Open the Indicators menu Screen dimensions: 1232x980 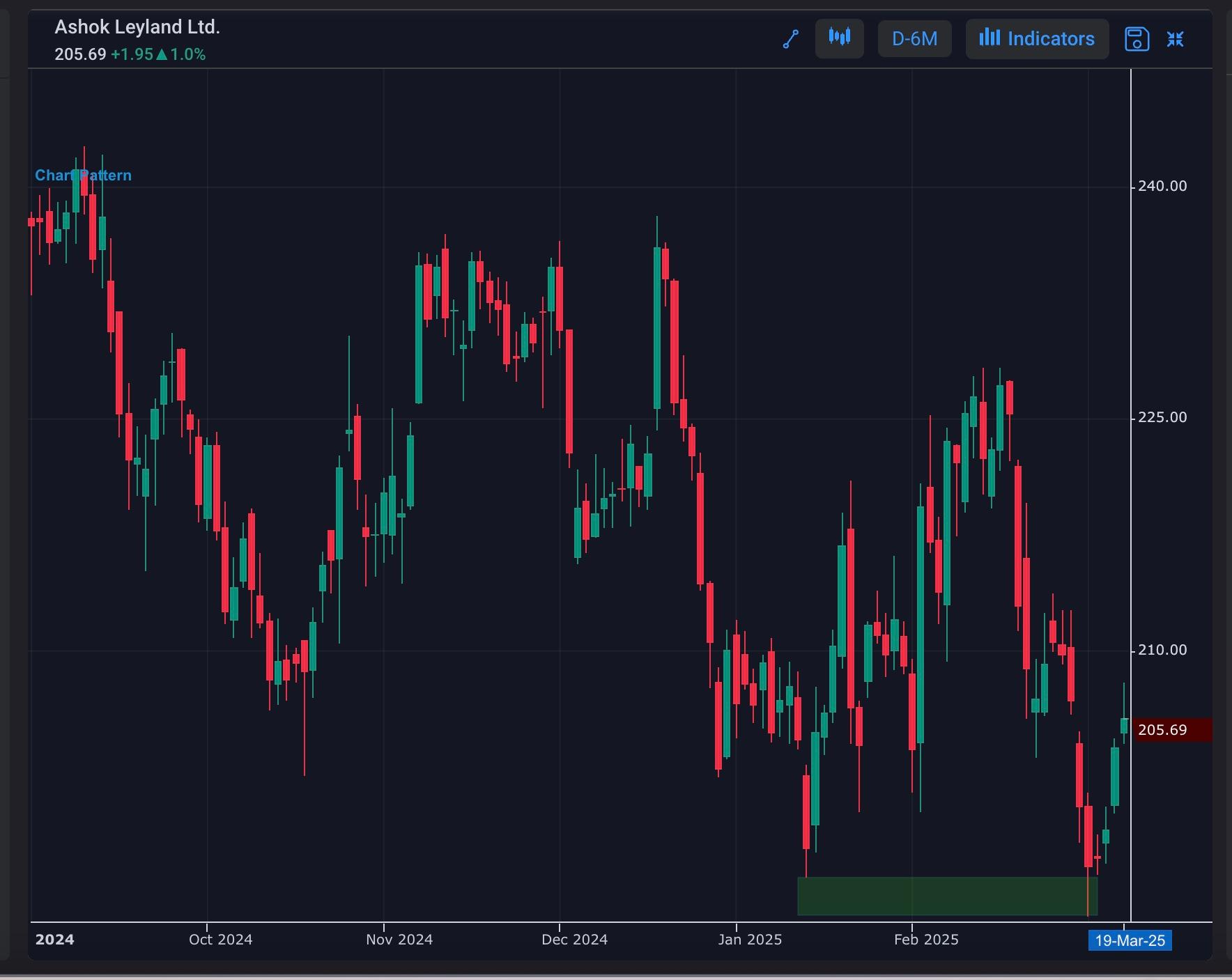[1037, 38]
